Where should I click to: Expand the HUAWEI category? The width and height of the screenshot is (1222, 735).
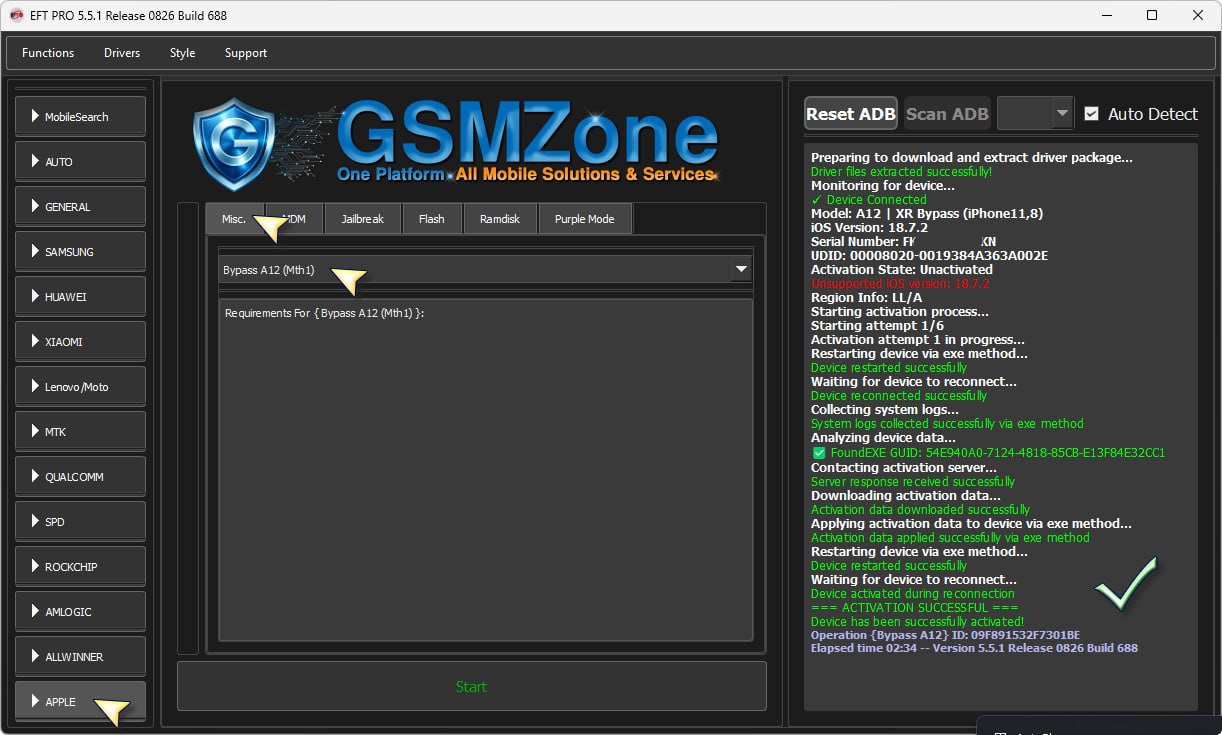(x=81, y=296)
